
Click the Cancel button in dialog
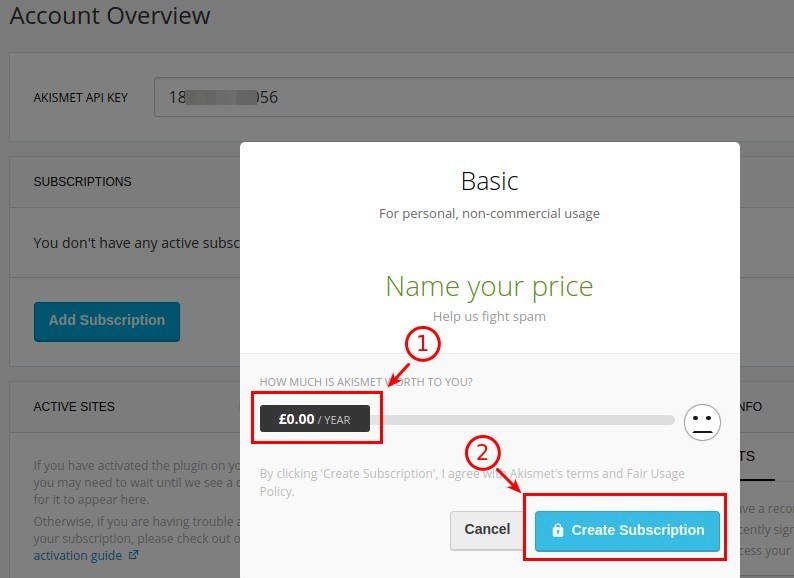pos(487,529)
